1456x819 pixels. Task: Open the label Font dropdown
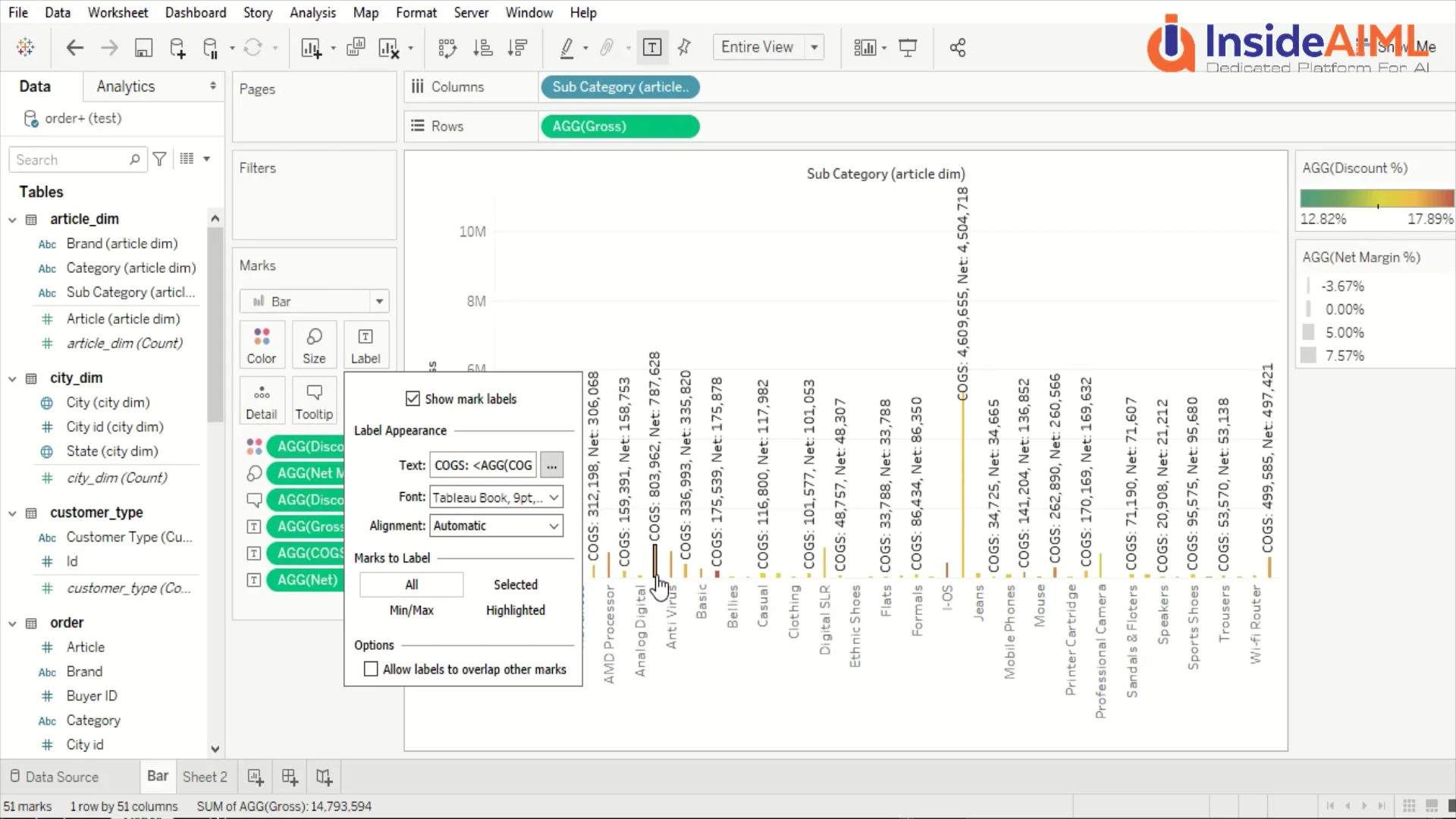pyautogui.click(x=496, y=497)
